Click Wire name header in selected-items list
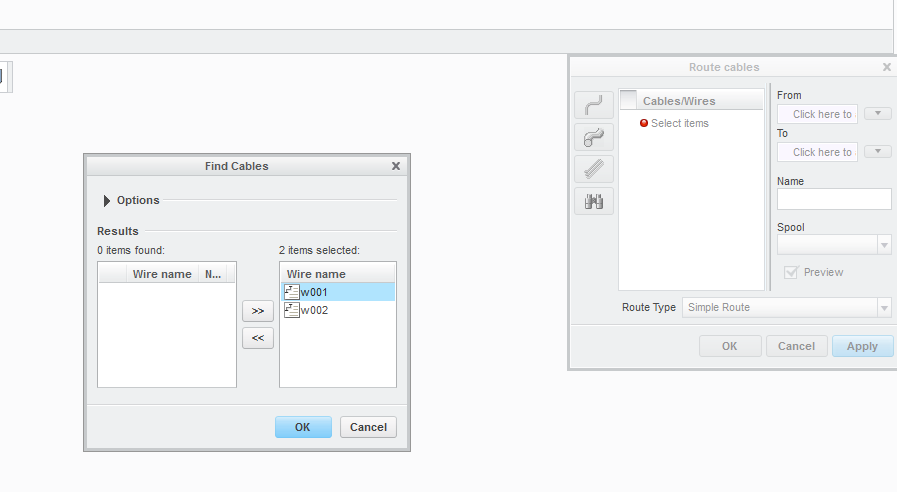This screenshot has height=492, width=897. pos(338,273)
